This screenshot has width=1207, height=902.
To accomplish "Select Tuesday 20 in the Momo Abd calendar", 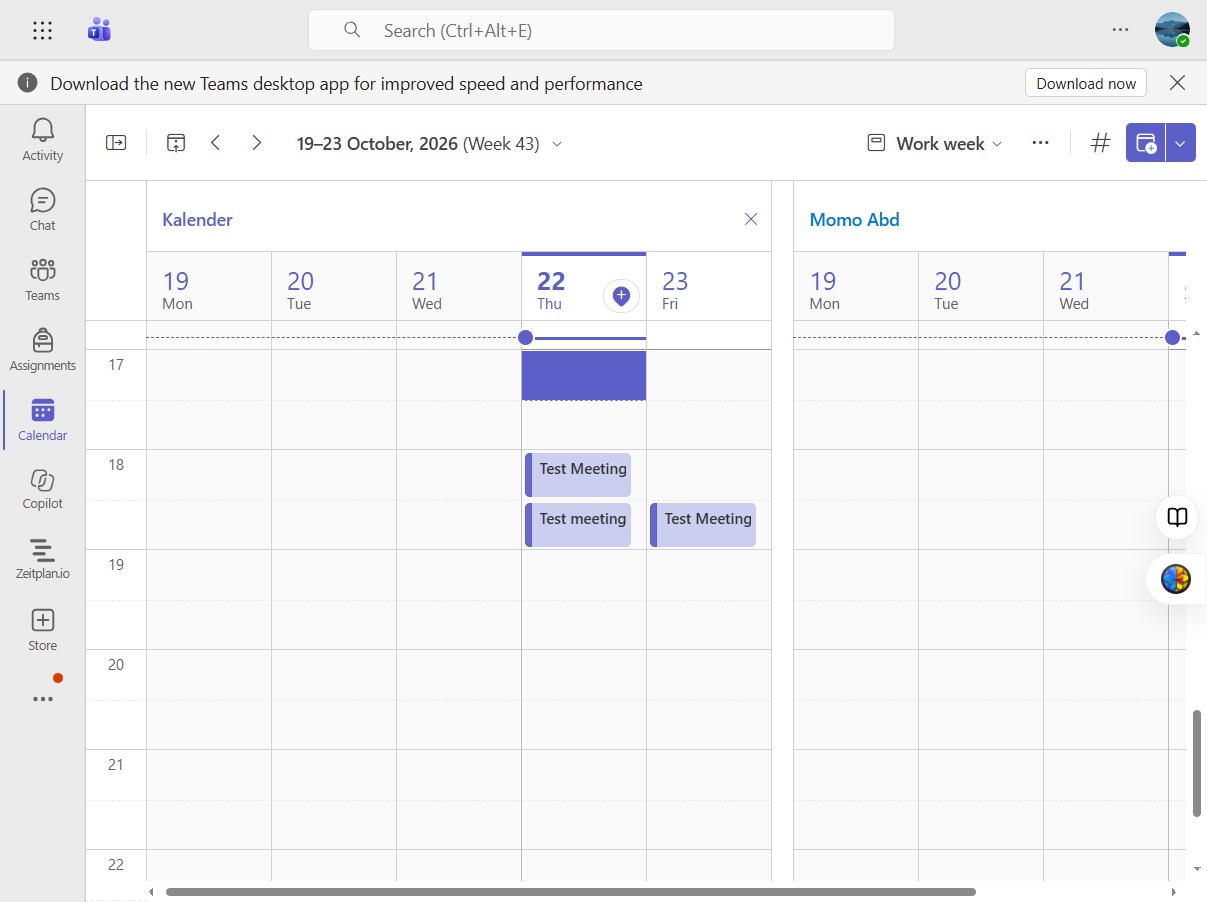I will click(x=981, y=286).
